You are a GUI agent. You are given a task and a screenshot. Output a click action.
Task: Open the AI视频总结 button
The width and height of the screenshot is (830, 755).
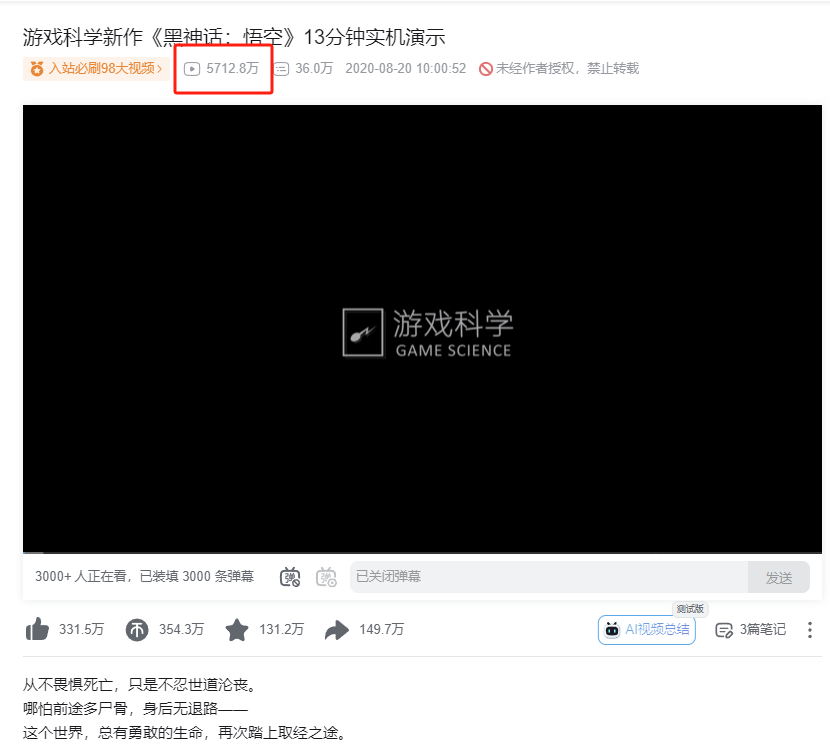coord(646,630)
